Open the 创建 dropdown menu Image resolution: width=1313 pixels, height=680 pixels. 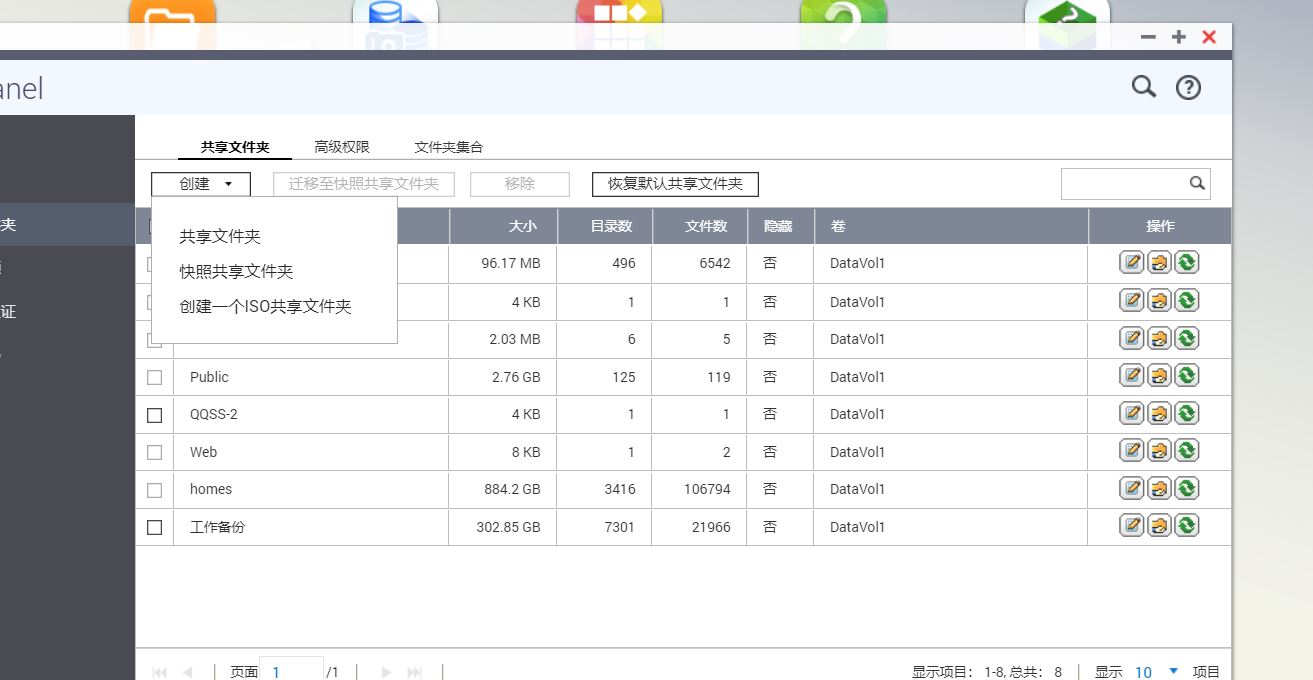[x=200, y=184]
